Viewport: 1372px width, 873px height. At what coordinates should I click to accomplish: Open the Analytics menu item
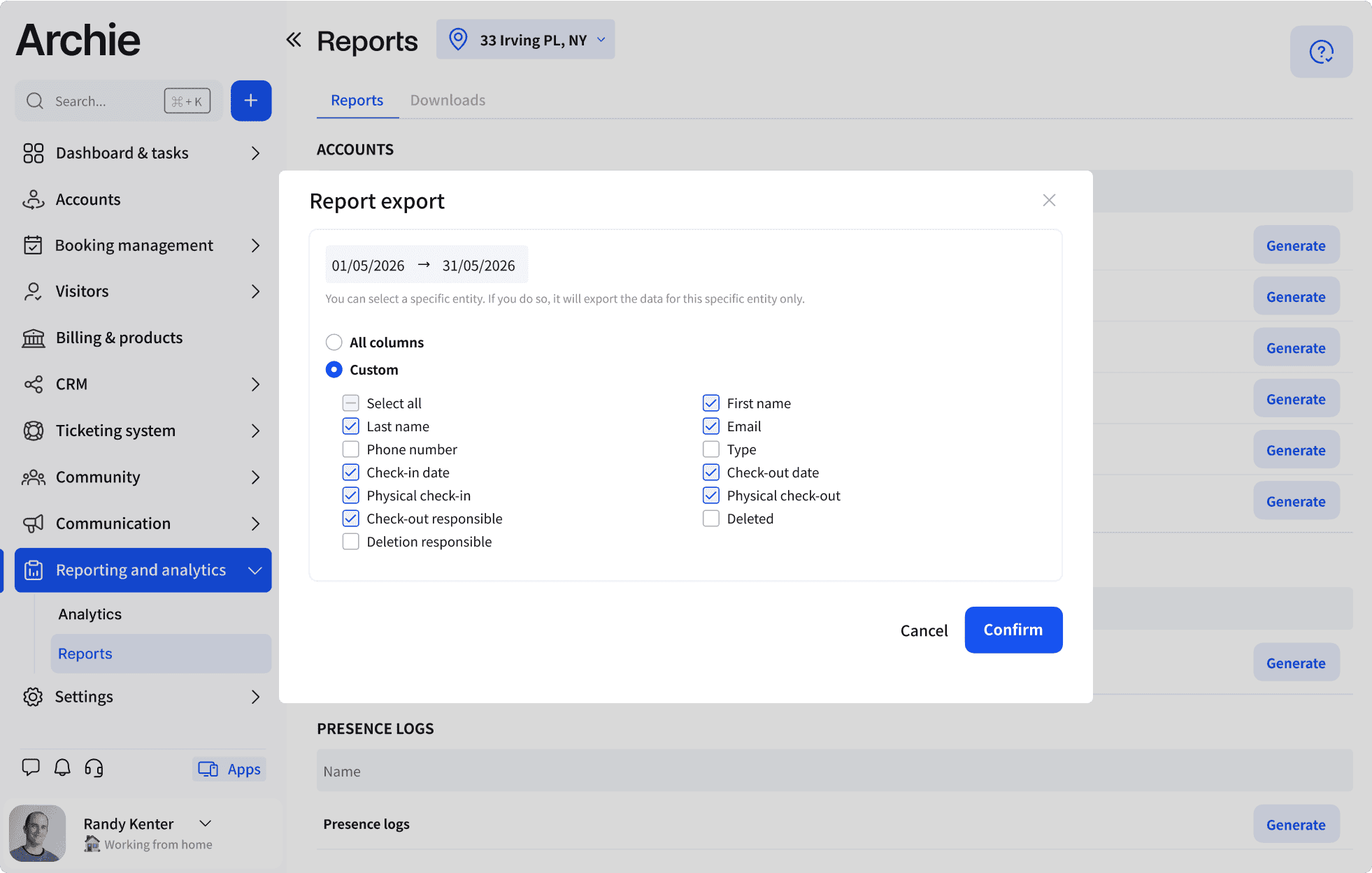click(x=90, y=614)
